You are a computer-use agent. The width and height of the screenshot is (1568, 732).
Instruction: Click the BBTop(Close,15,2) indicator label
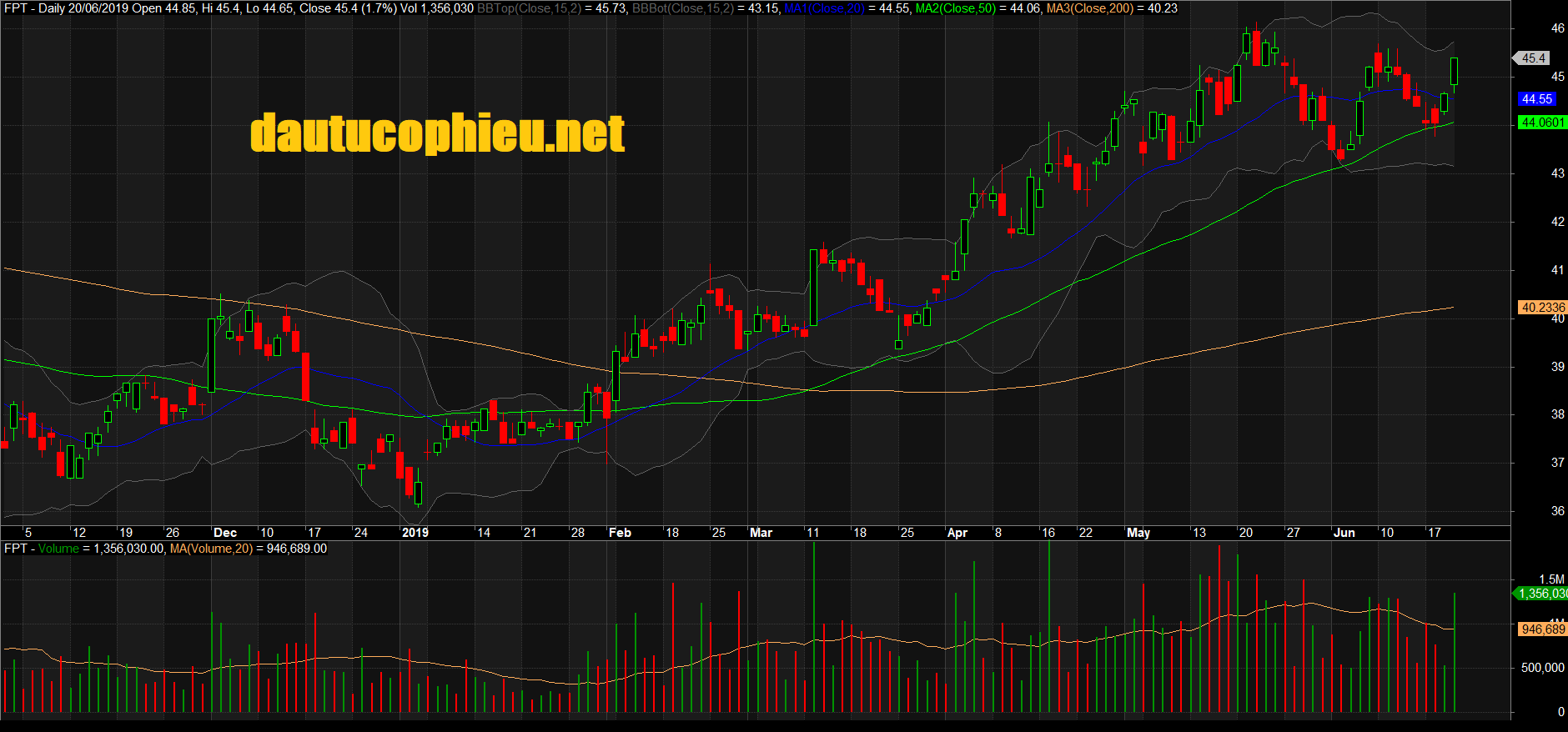529,8
